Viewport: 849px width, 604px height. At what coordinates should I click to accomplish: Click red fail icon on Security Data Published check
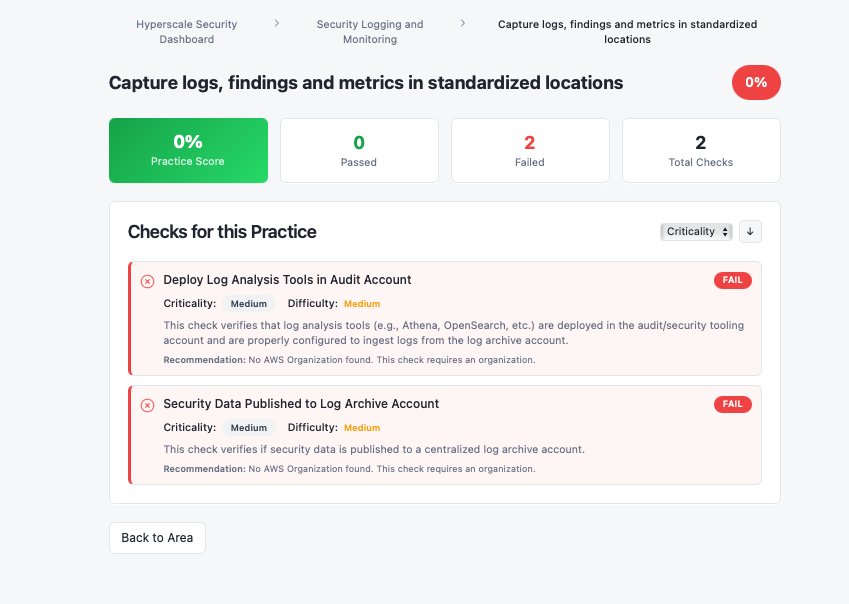tap(147, 405)
